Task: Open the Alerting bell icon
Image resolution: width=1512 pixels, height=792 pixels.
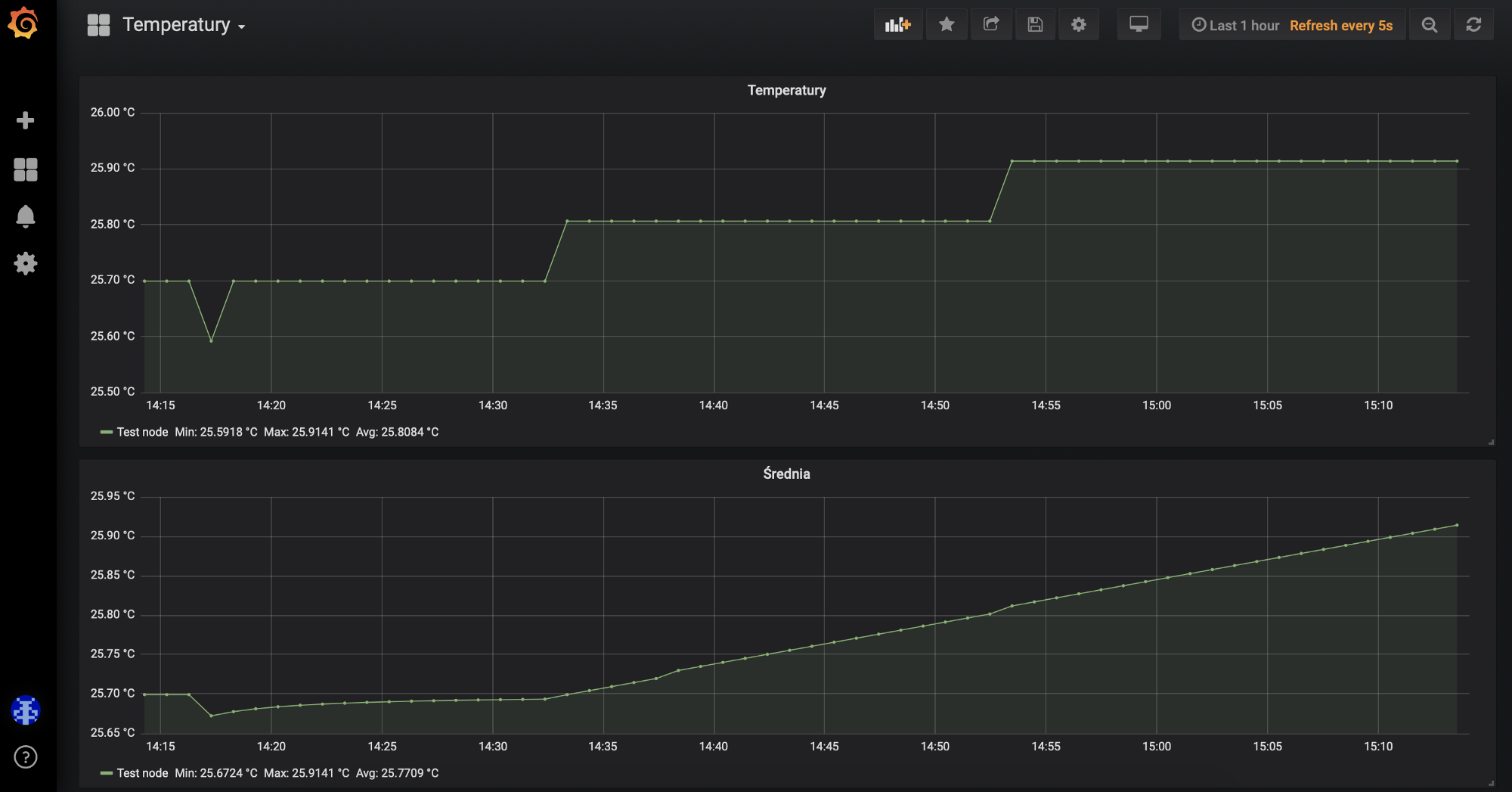Action: coord(25,216)
